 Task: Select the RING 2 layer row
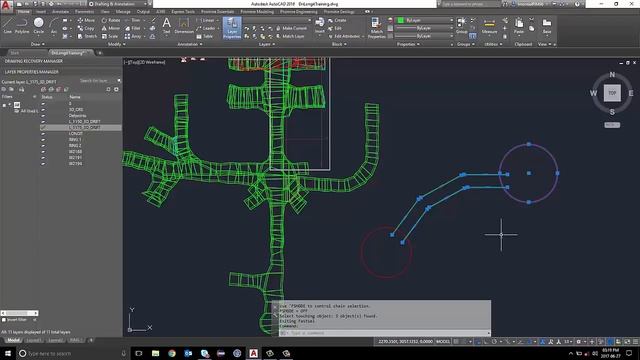[81, 145]
